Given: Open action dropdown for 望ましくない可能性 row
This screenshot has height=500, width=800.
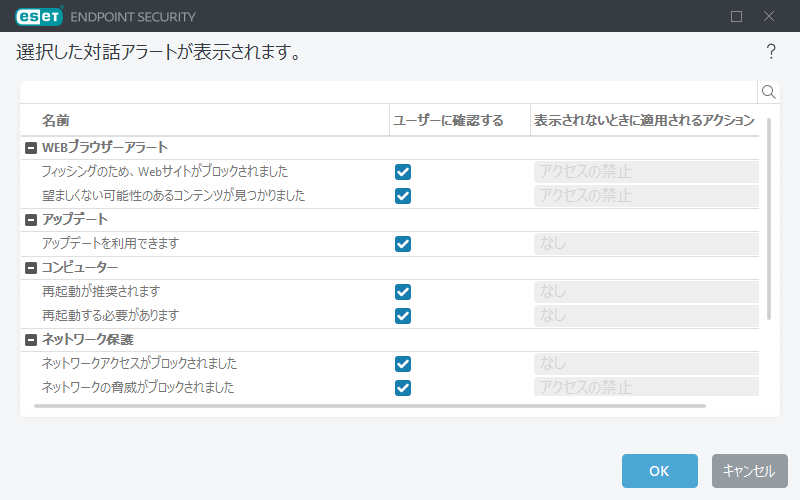Looking at the screenshot, I should tap(646, 196).
